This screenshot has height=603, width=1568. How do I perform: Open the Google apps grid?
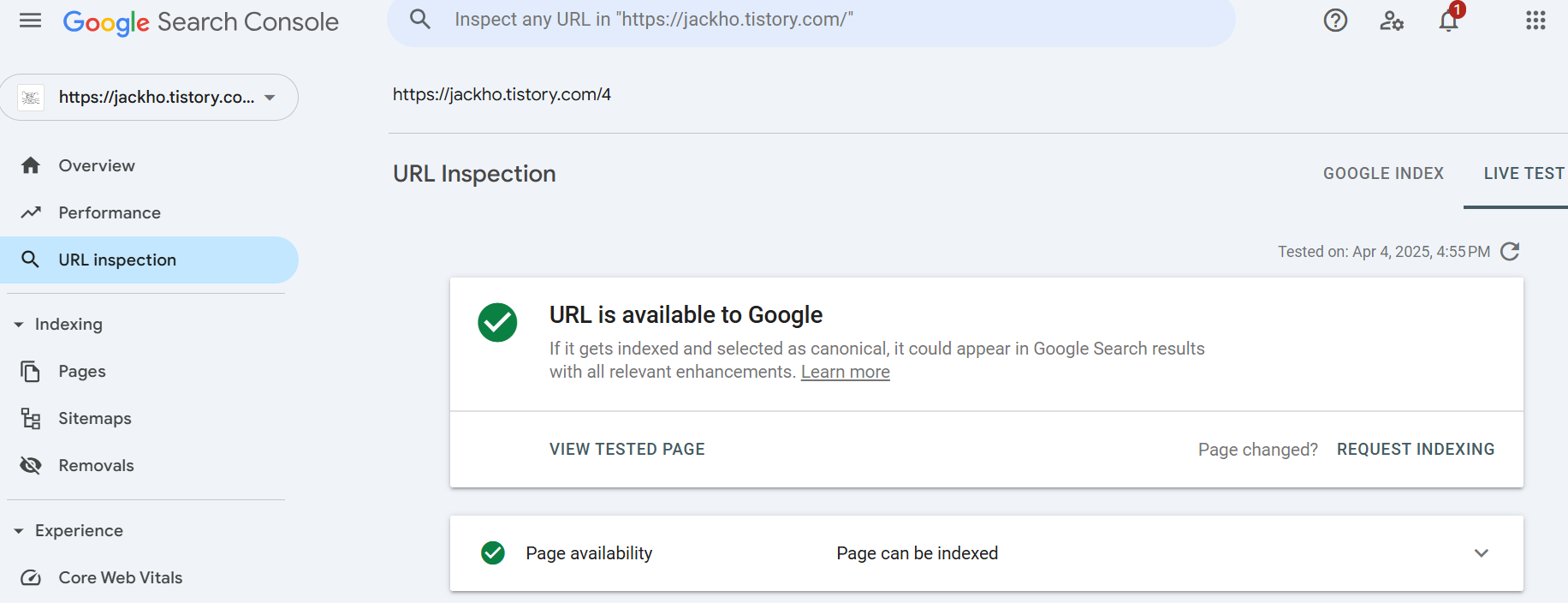pyautogui.click(x=1535, y=21)
